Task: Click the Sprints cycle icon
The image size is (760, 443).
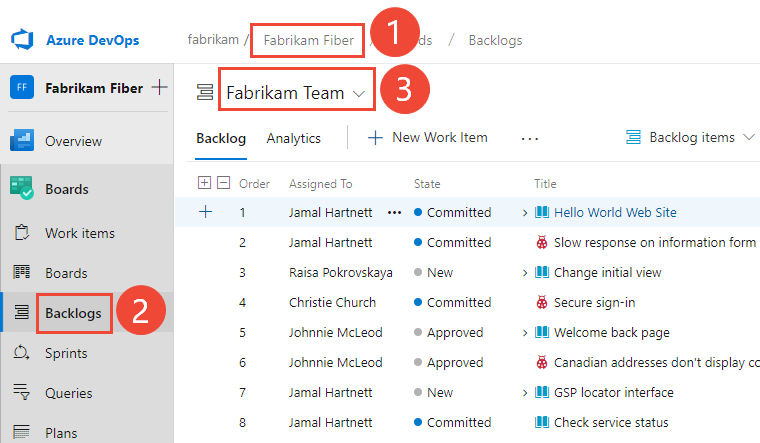Action: 22,352
